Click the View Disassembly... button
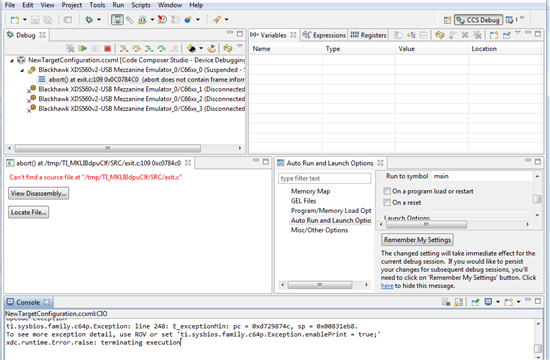The image size is (550, 360). point(39,193)
